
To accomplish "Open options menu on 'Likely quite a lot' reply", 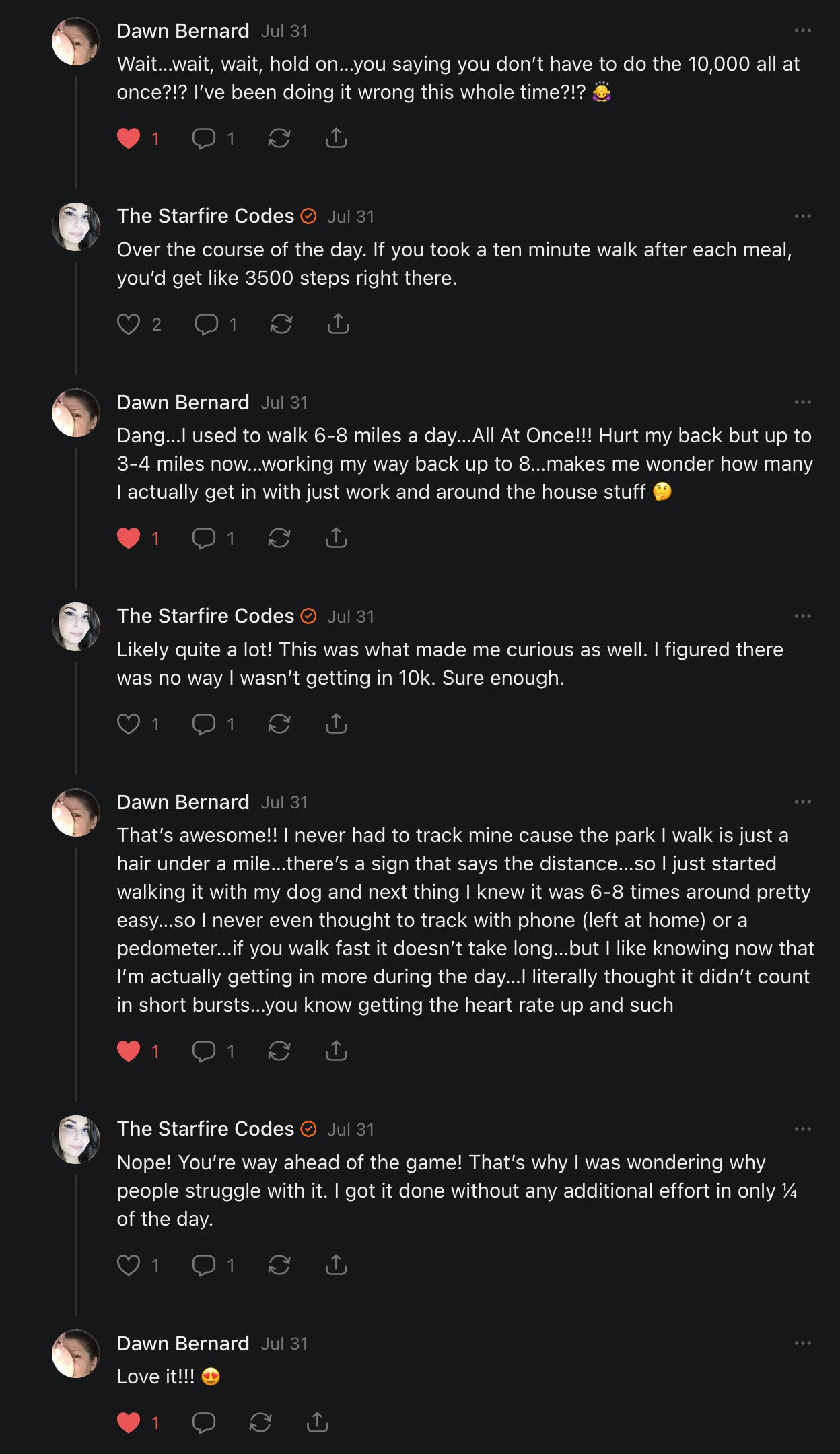I will point(802,616).
